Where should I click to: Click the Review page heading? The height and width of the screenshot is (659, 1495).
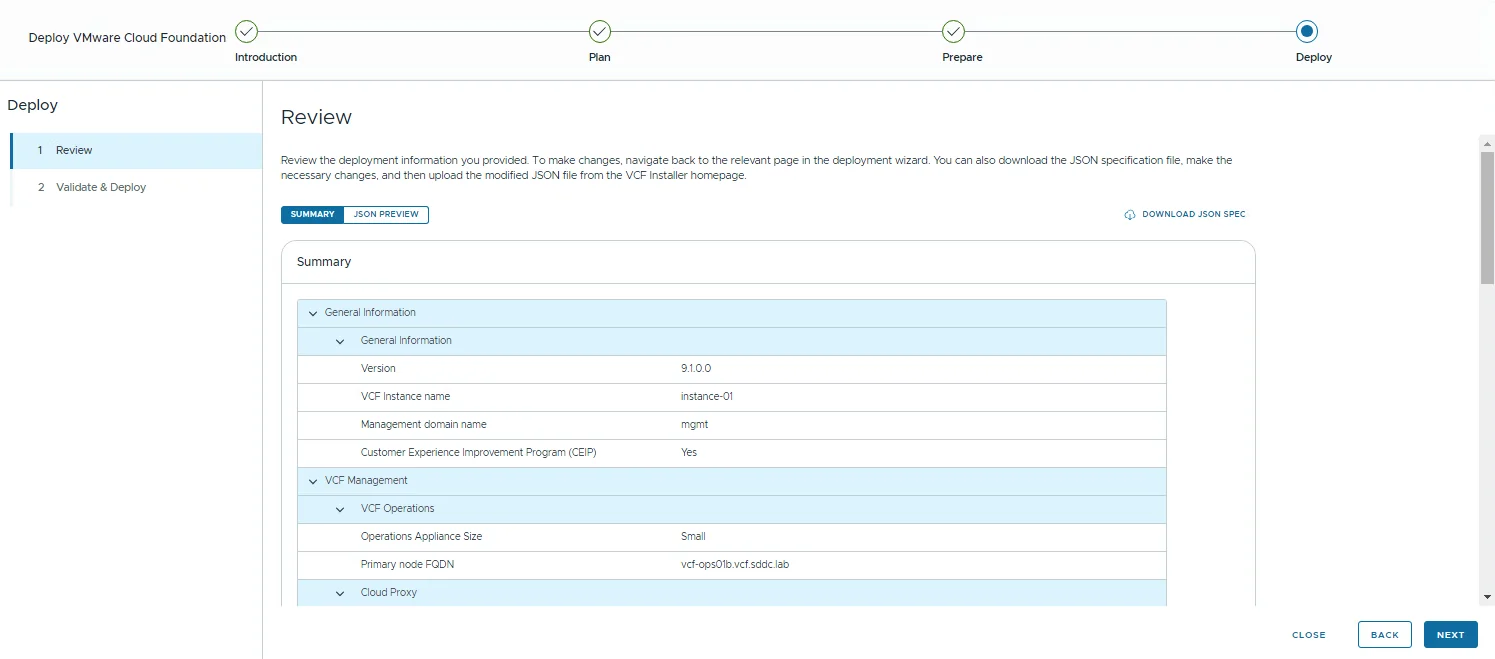(316, 117)
